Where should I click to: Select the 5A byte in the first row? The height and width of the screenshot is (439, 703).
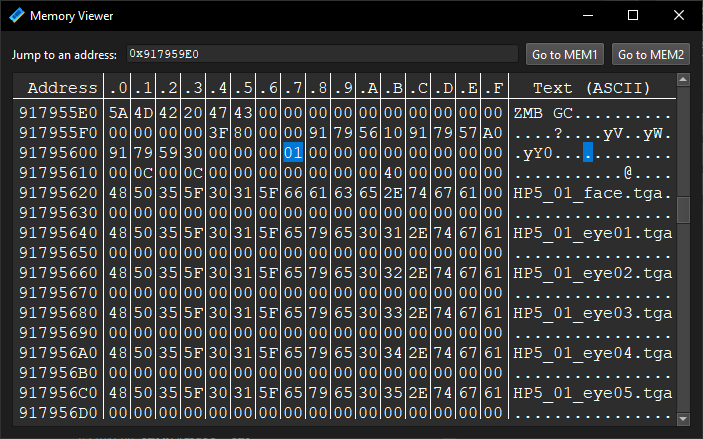tap(118, 113)
